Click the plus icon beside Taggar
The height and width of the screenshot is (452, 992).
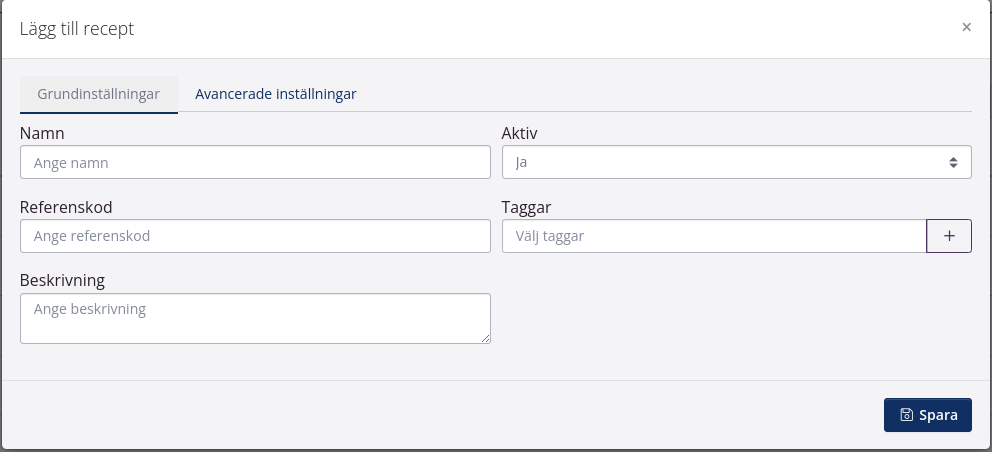[x=949, y=236]
